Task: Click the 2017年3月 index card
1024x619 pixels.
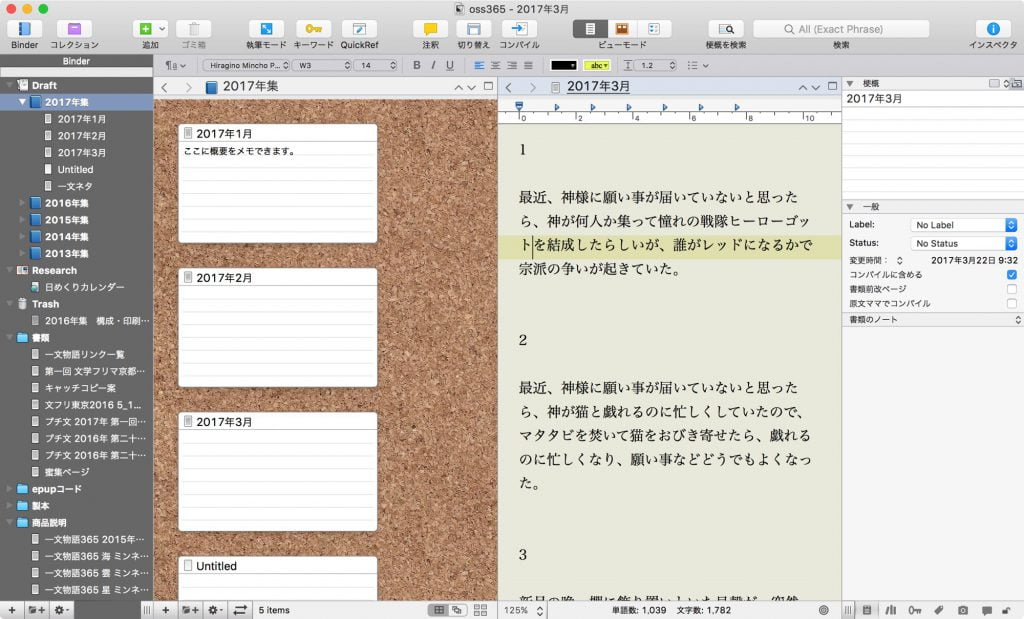Action: (x=278, y=471)
